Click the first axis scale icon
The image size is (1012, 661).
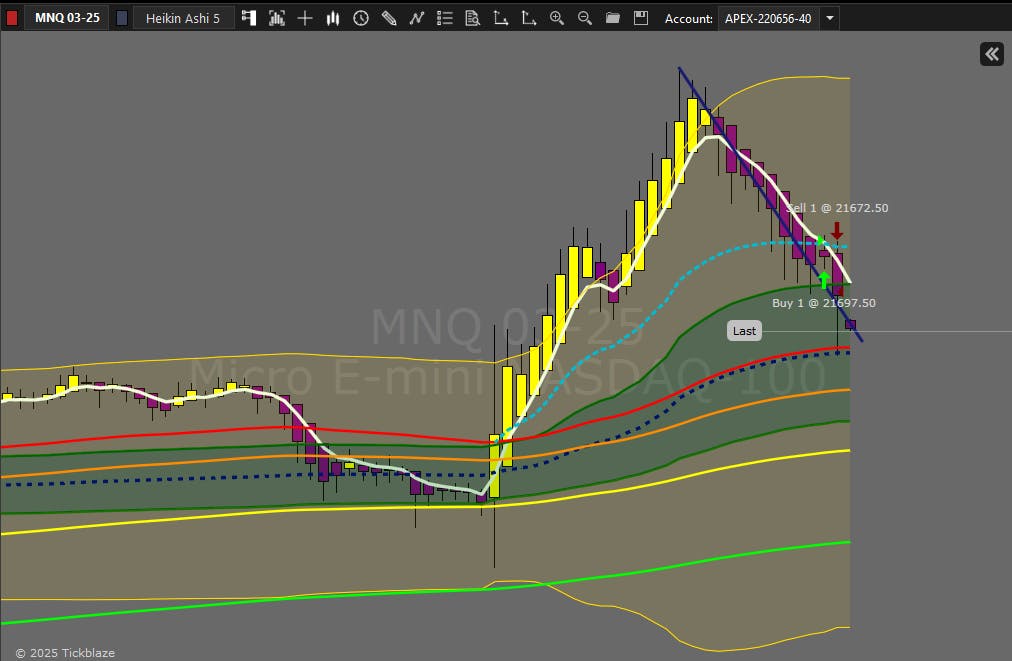tap(501, 18)
